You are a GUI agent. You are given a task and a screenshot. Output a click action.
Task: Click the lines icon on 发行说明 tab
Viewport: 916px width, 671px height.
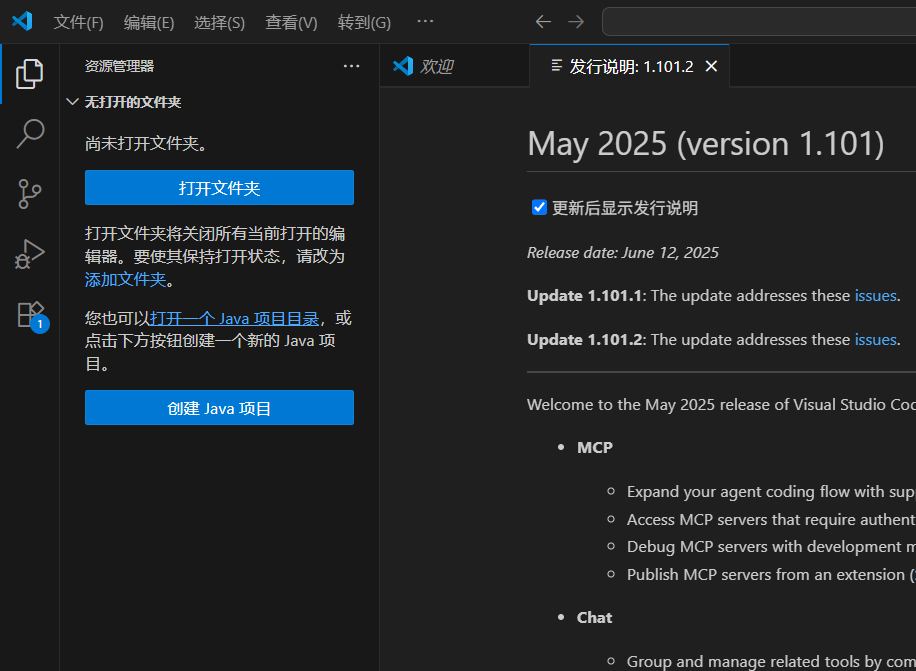coord(557,65)
